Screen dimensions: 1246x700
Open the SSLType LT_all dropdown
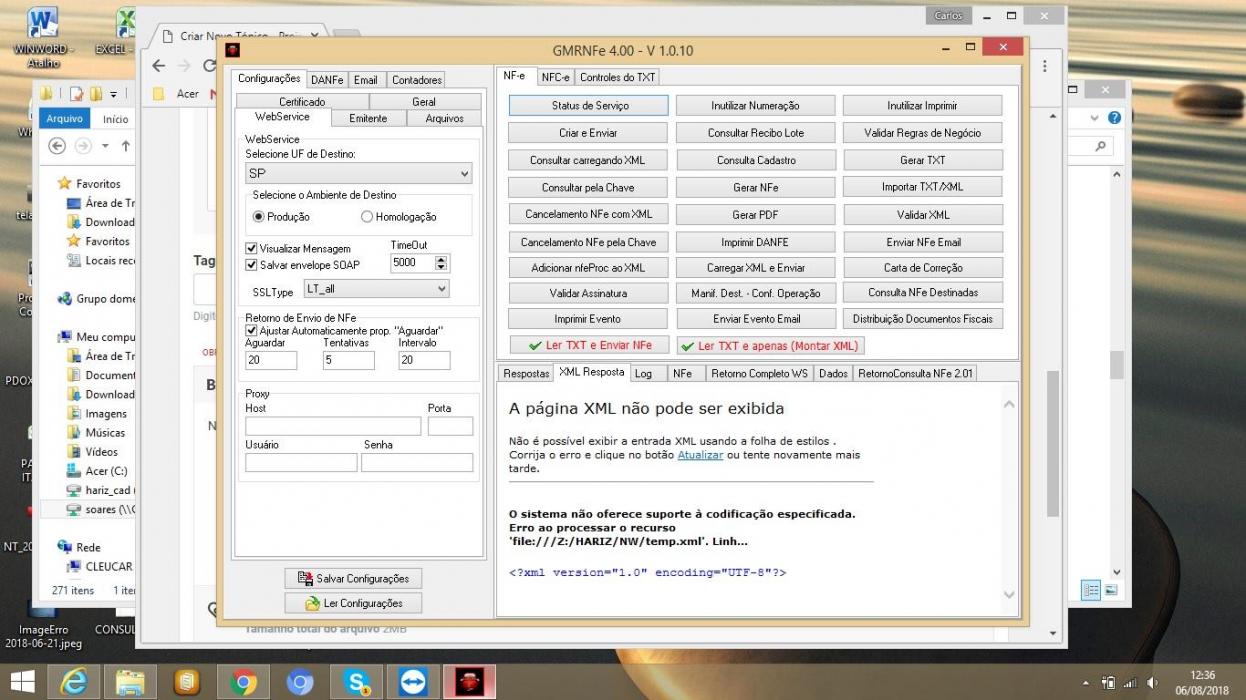[x=376, y=289]
